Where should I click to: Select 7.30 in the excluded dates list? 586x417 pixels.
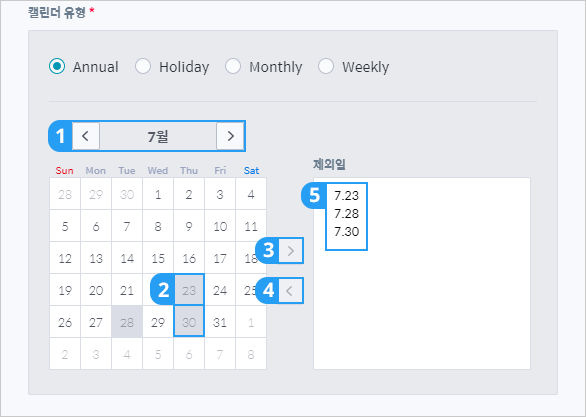tap(346, 231)
